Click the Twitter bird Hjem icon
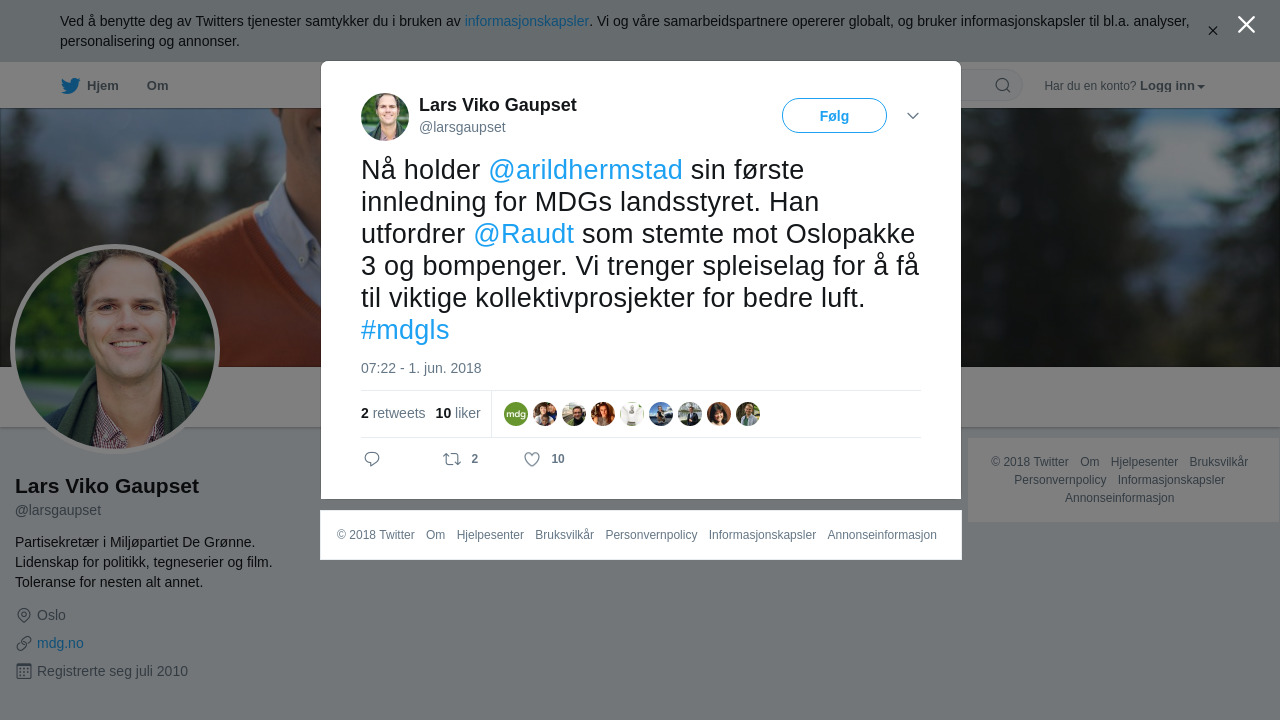Screen dimensions: 1280x720 coord(70,86)
